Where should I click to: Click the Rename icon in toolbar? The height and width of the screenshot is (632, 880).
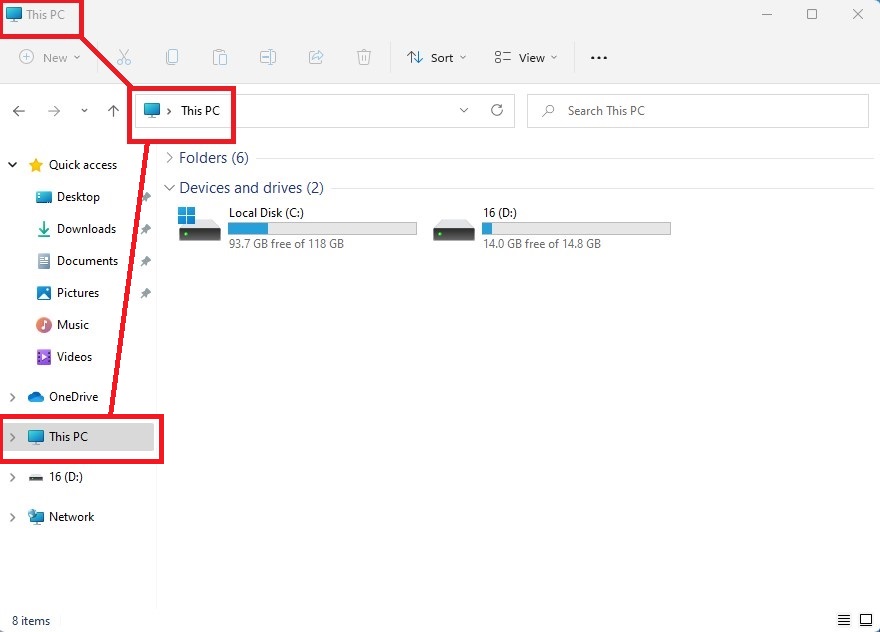point(268,57)
